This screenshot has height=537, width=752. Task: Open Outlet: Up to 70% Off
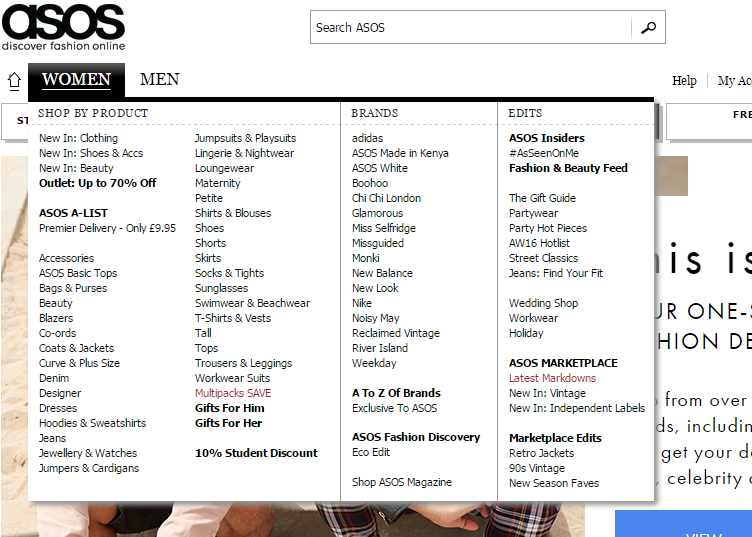[98, 183]
